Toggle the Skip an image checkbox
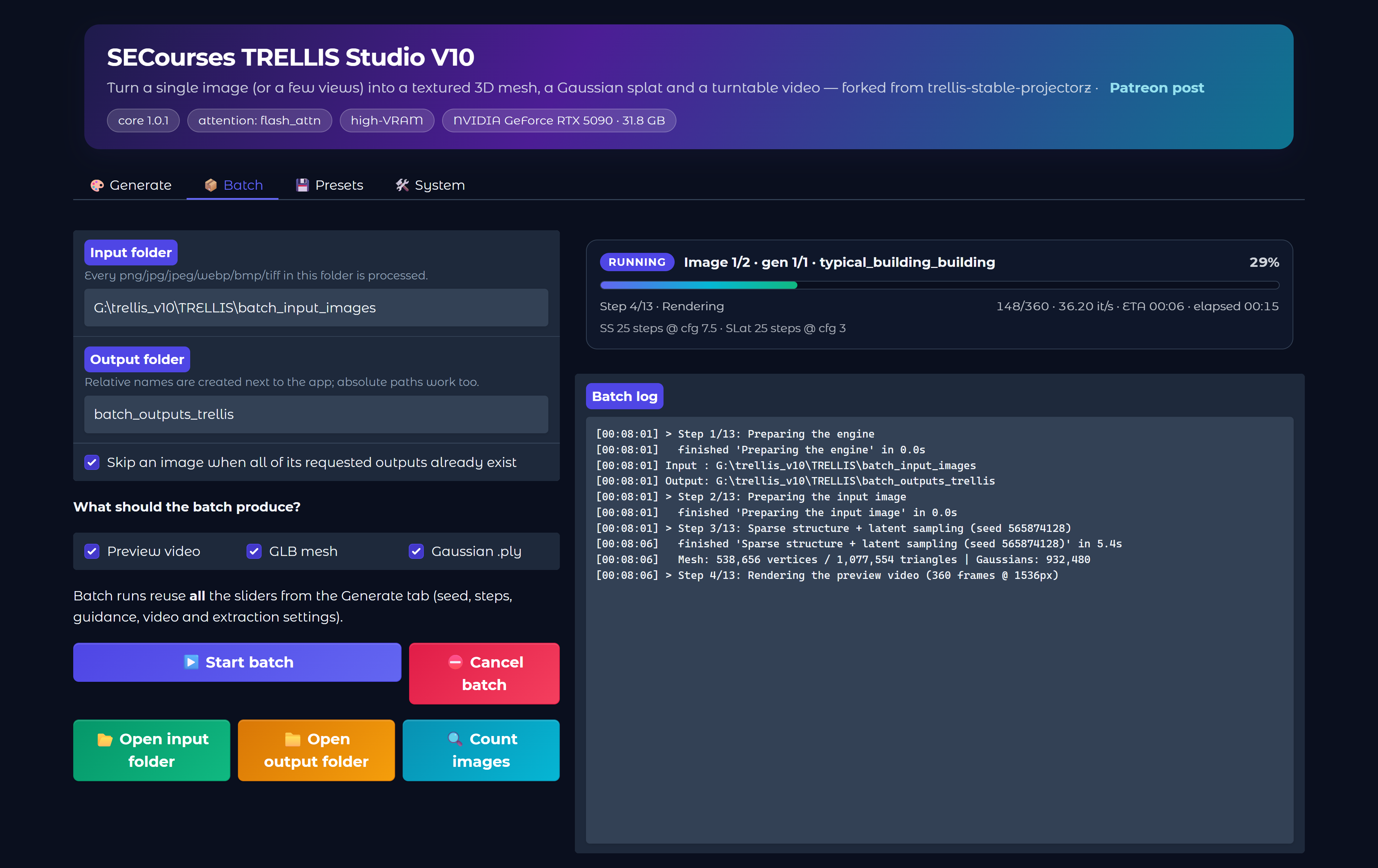This screenshot has height=868, width=1378. tap(92, 462)
